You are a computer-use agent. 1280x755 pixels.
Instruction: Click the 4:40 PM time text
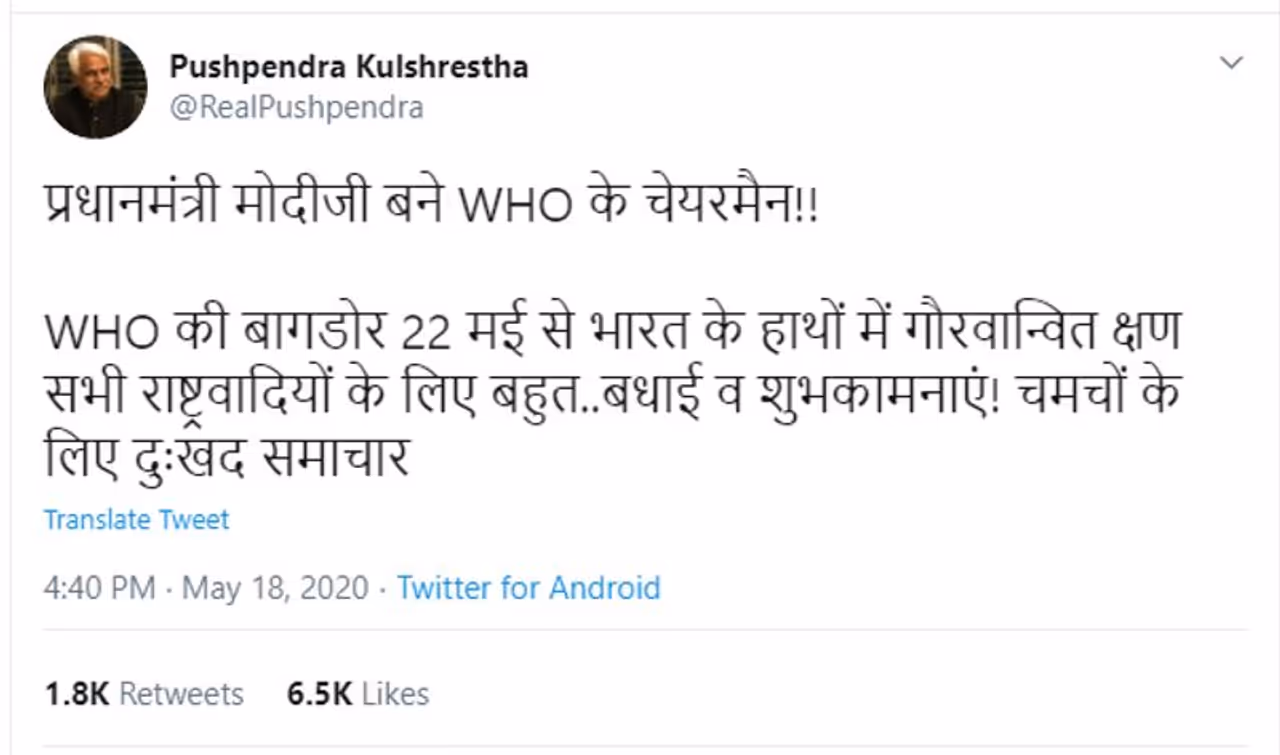[99, 587]
